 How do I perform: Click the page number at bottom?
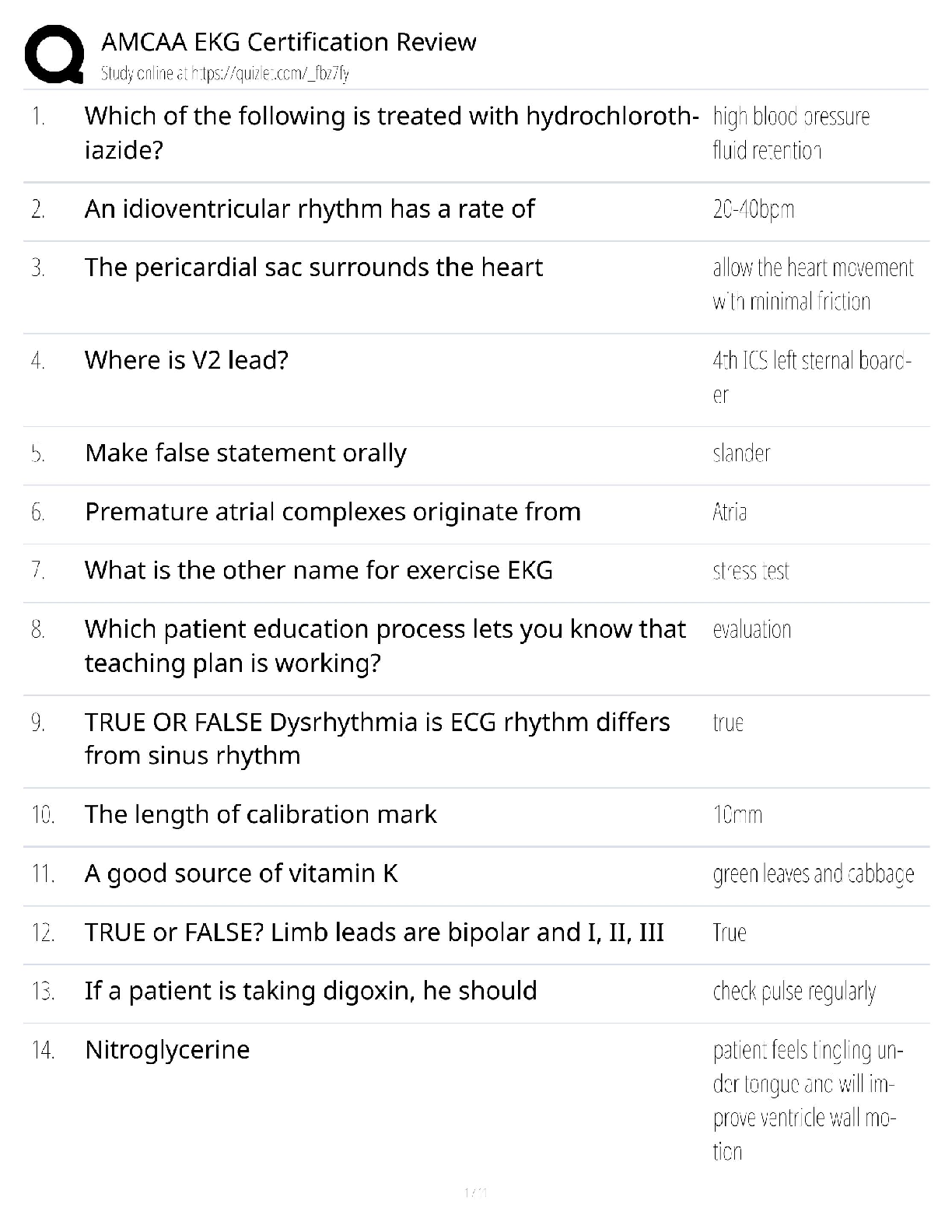475,1192
